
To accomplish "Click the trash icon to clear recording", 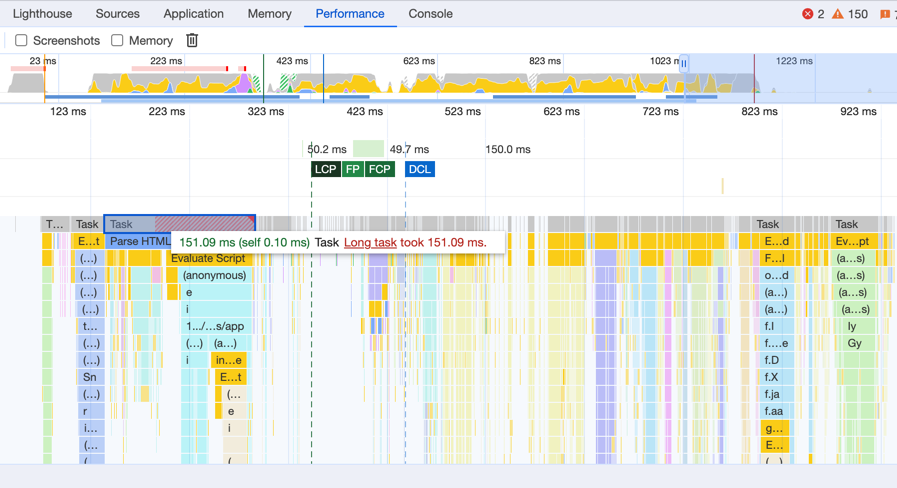I will click(192, 40).
